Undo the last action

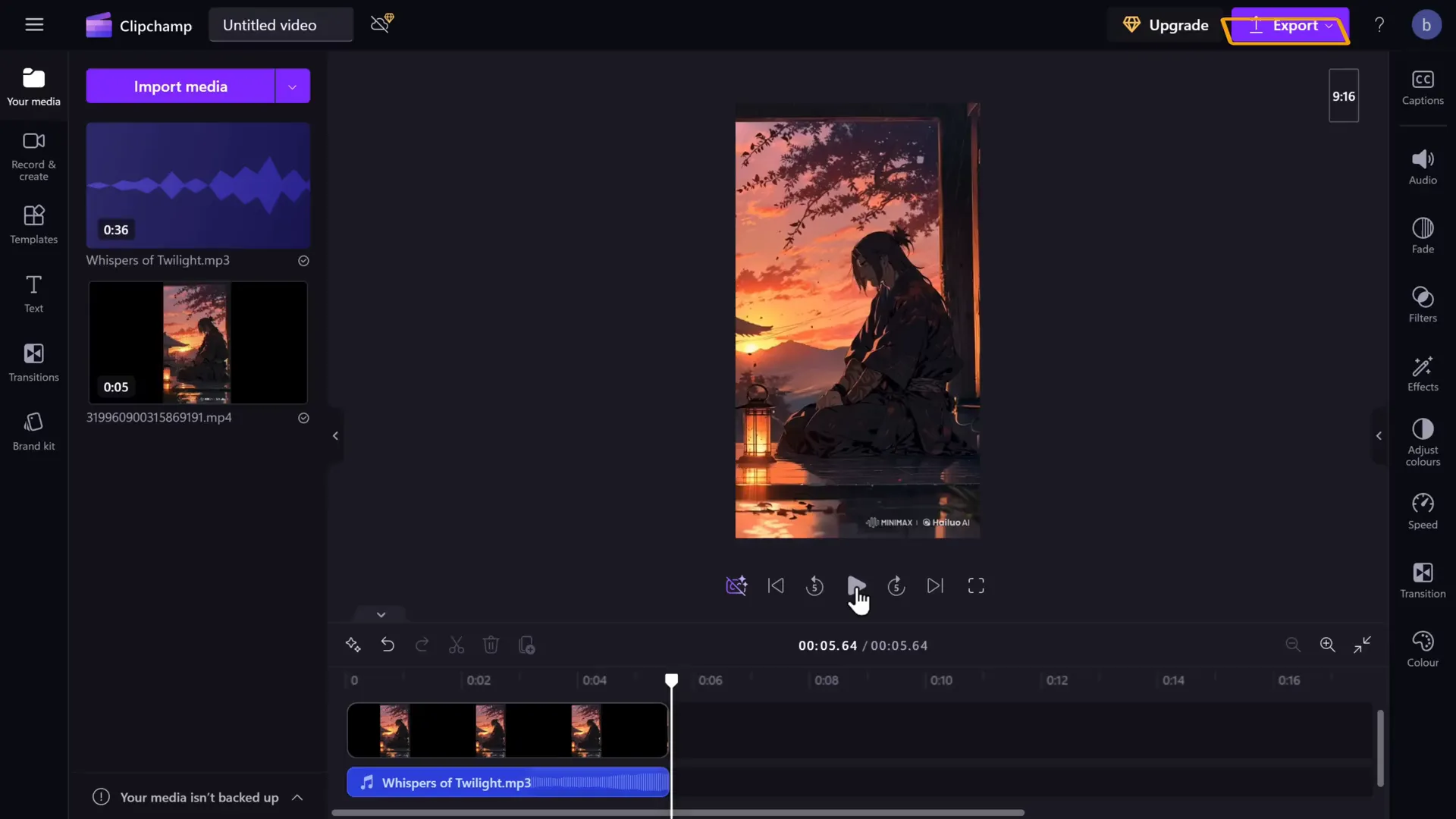pyautogui.click(x=388, y=645)
